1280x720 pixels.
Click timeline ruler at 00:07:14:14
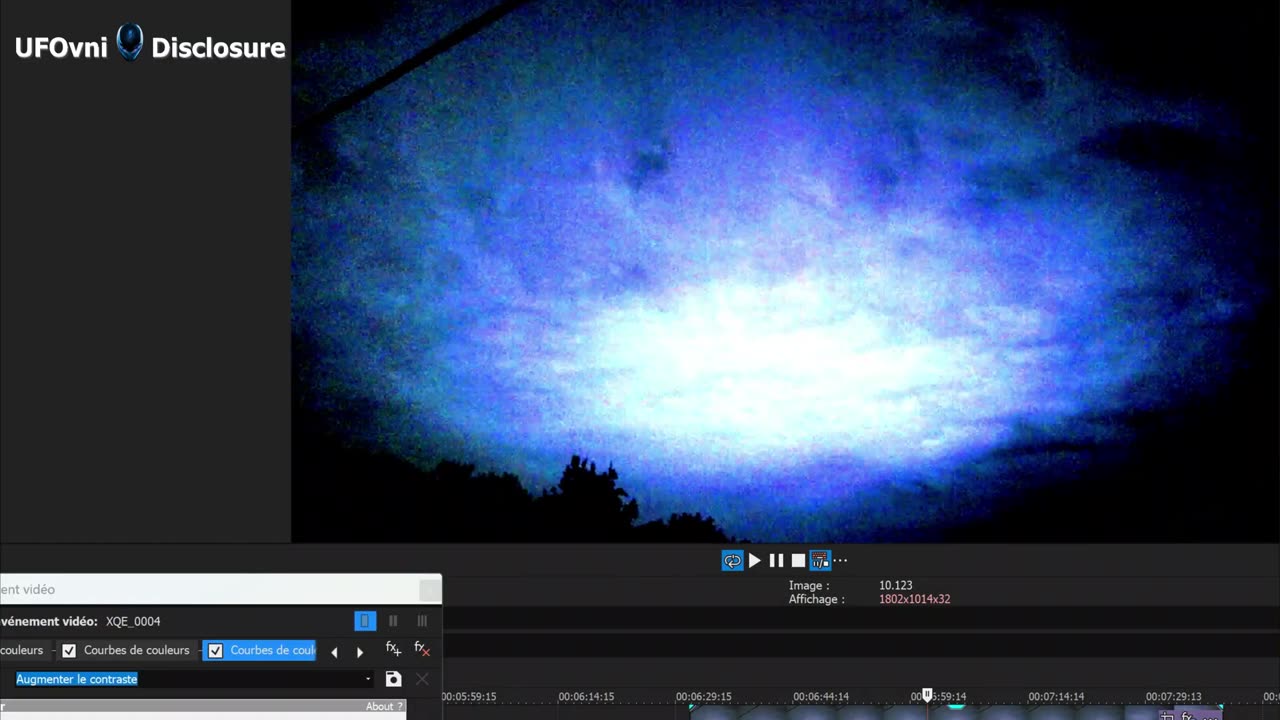pyautogui.click(x=1056, y=697)
